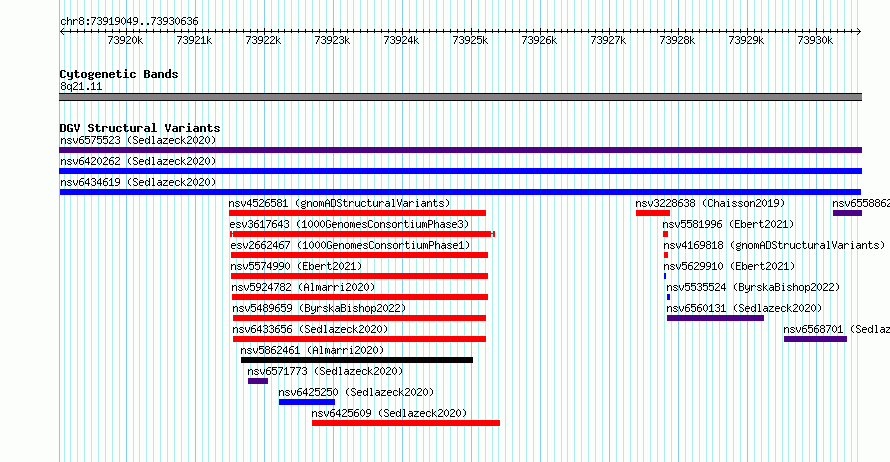Image resolution: width=890 pixels, height=462 pixels.
Task: Open esv3617643 1000GenomesConsortiumPhase3 label
Action: (350, 224)
